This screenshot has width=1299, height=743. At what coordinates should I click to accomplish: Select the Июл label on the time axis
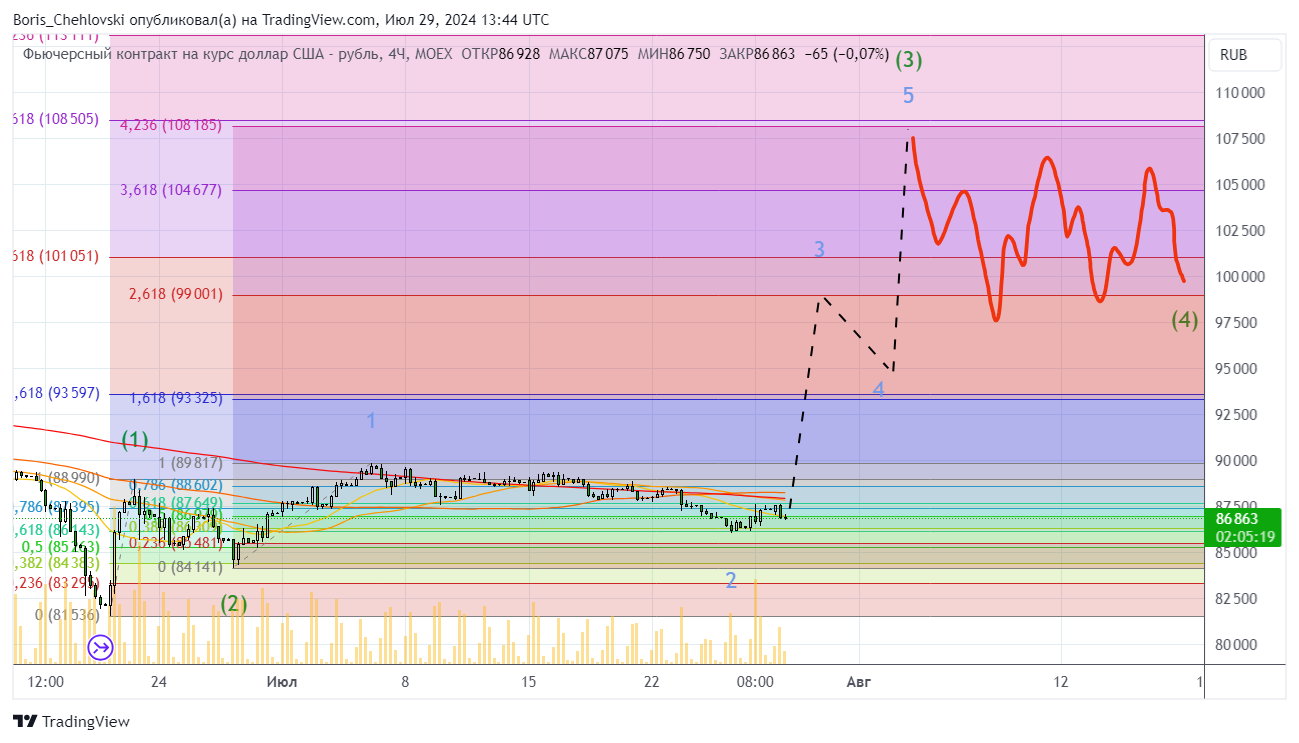click(x=280, y=681)
